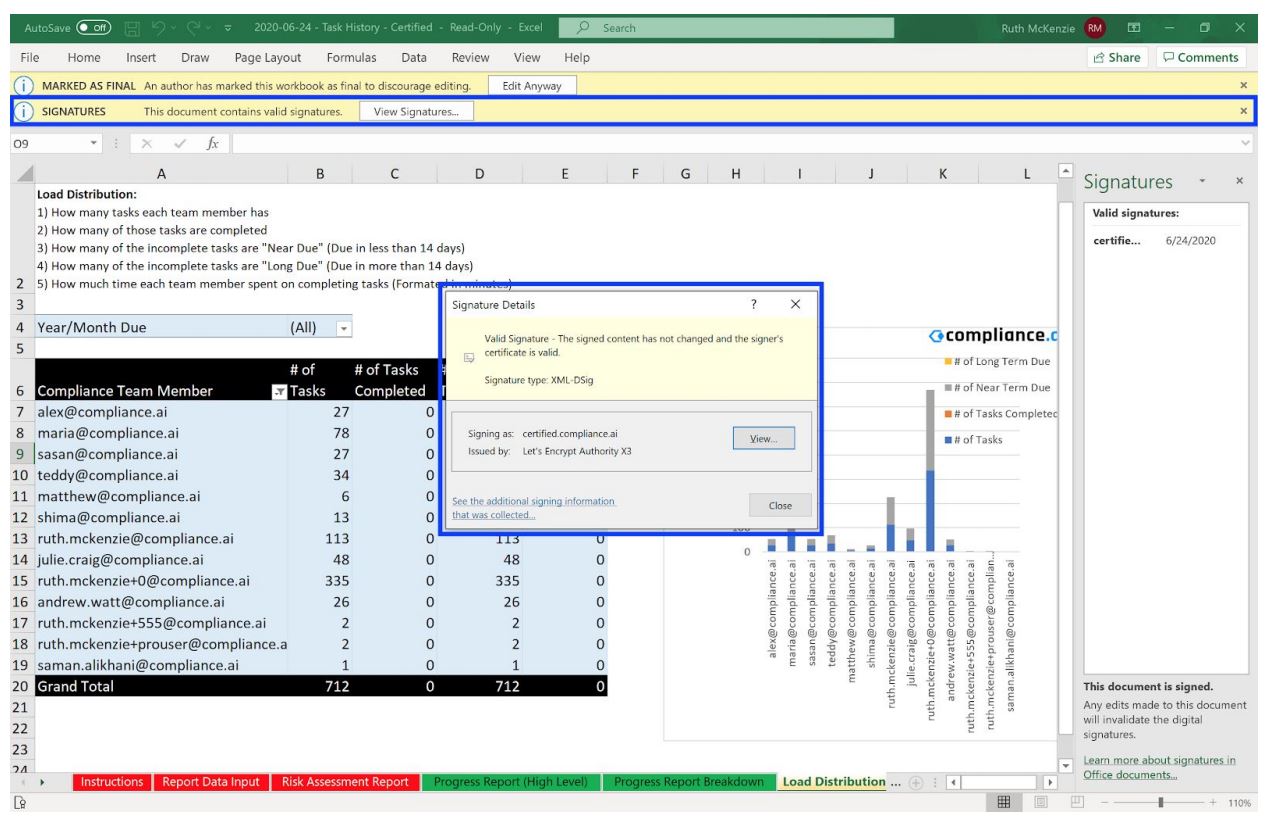This screenshot has height=829, width=1273.
Task: Click the zoom in plus button
Action: [x=1213, y=803]
